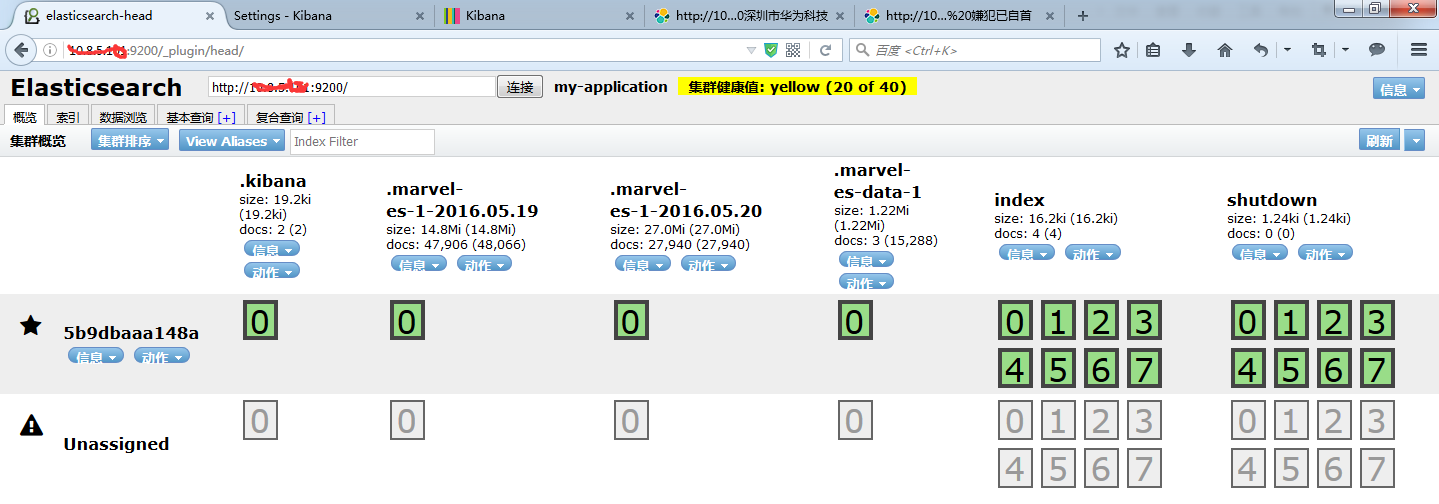Click the yellow cluster health status badge

tap(797, 87)
